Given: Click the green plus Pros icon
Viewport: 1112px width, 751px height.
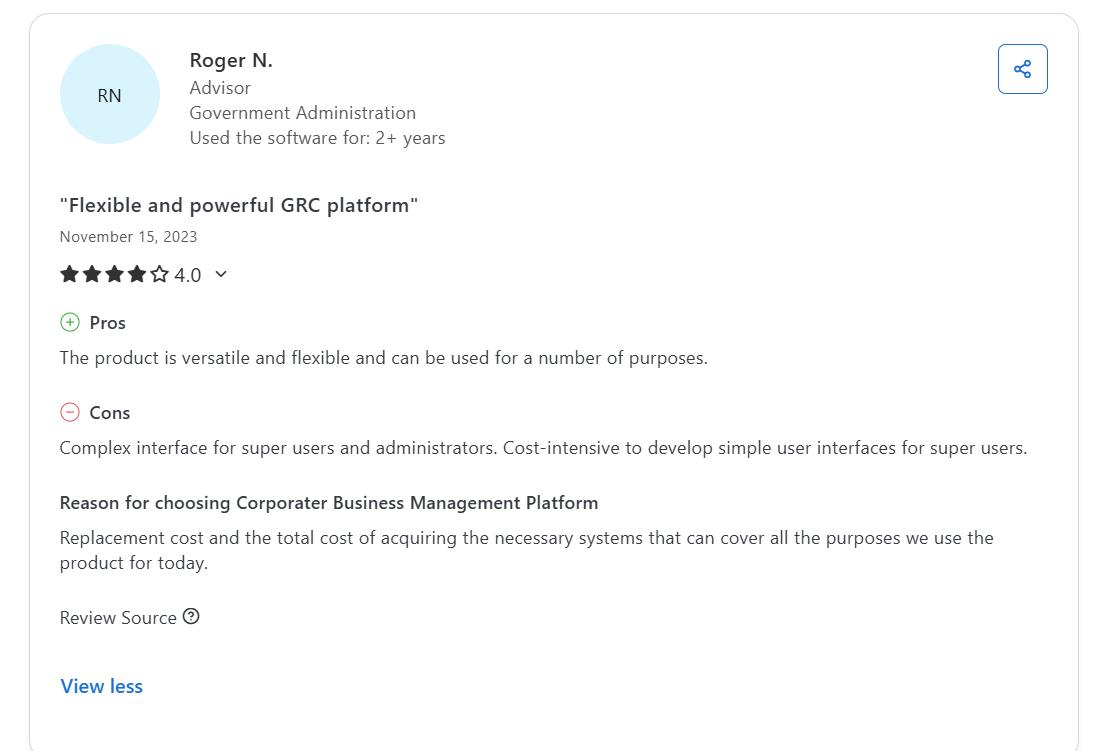Looking at the screenshot, I should click(70, 322).
